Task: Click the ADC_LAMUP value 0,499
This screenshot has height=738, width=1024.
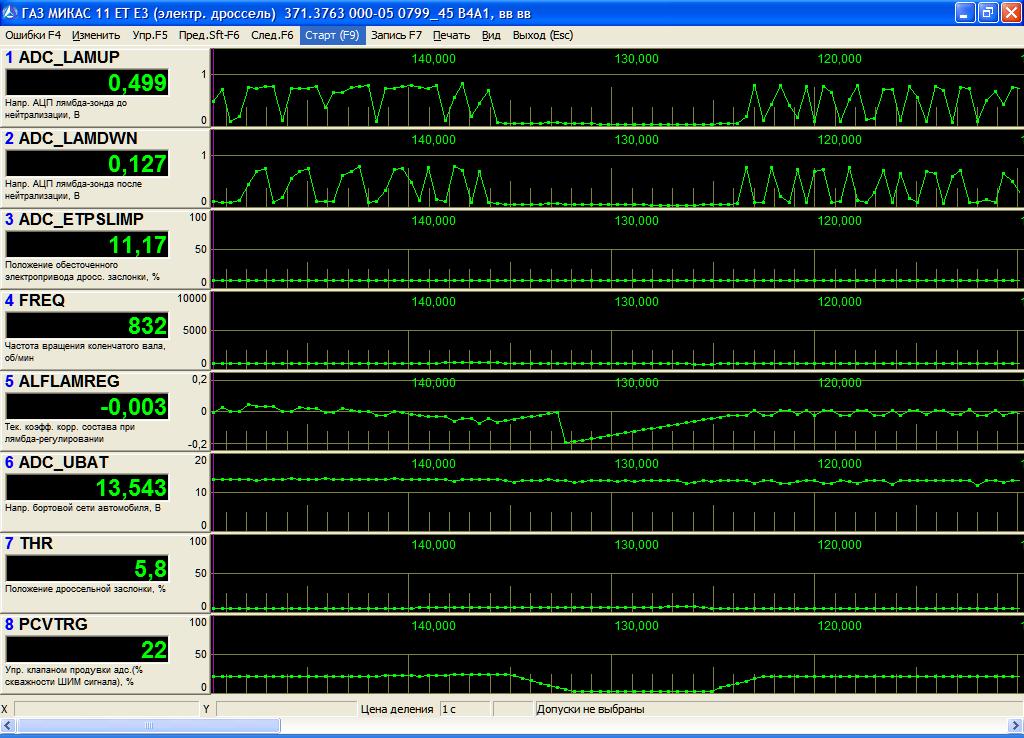Action: click(87, 83)
